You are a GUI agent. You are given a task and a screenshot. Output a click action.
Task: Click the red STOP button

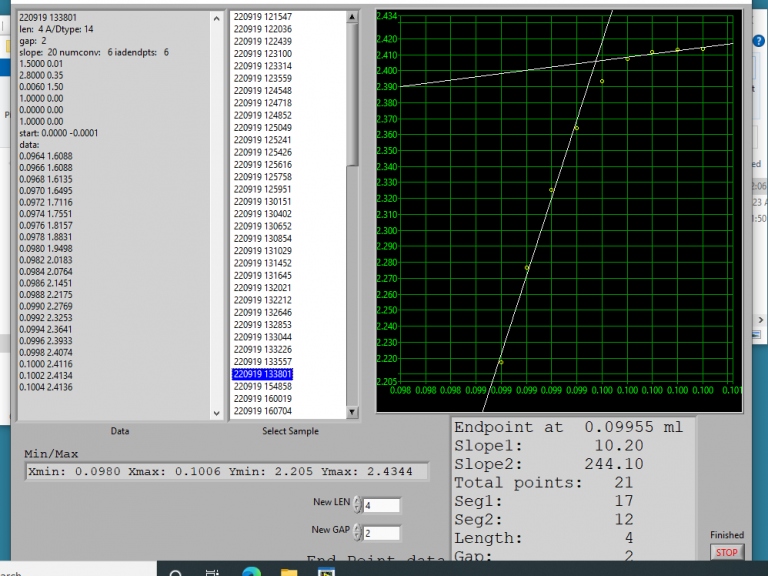[727, 552]
